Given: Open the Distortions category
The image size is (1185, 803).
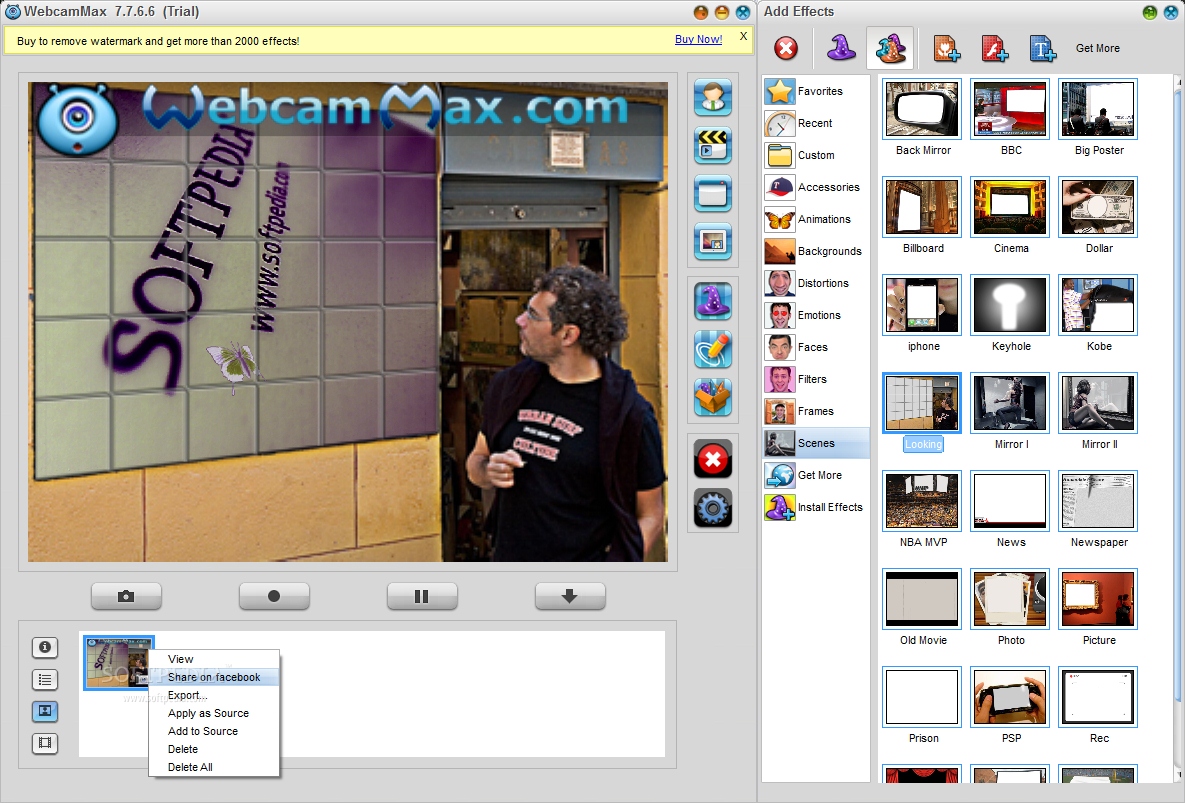Looking at the screenshot, I should 816,283.
